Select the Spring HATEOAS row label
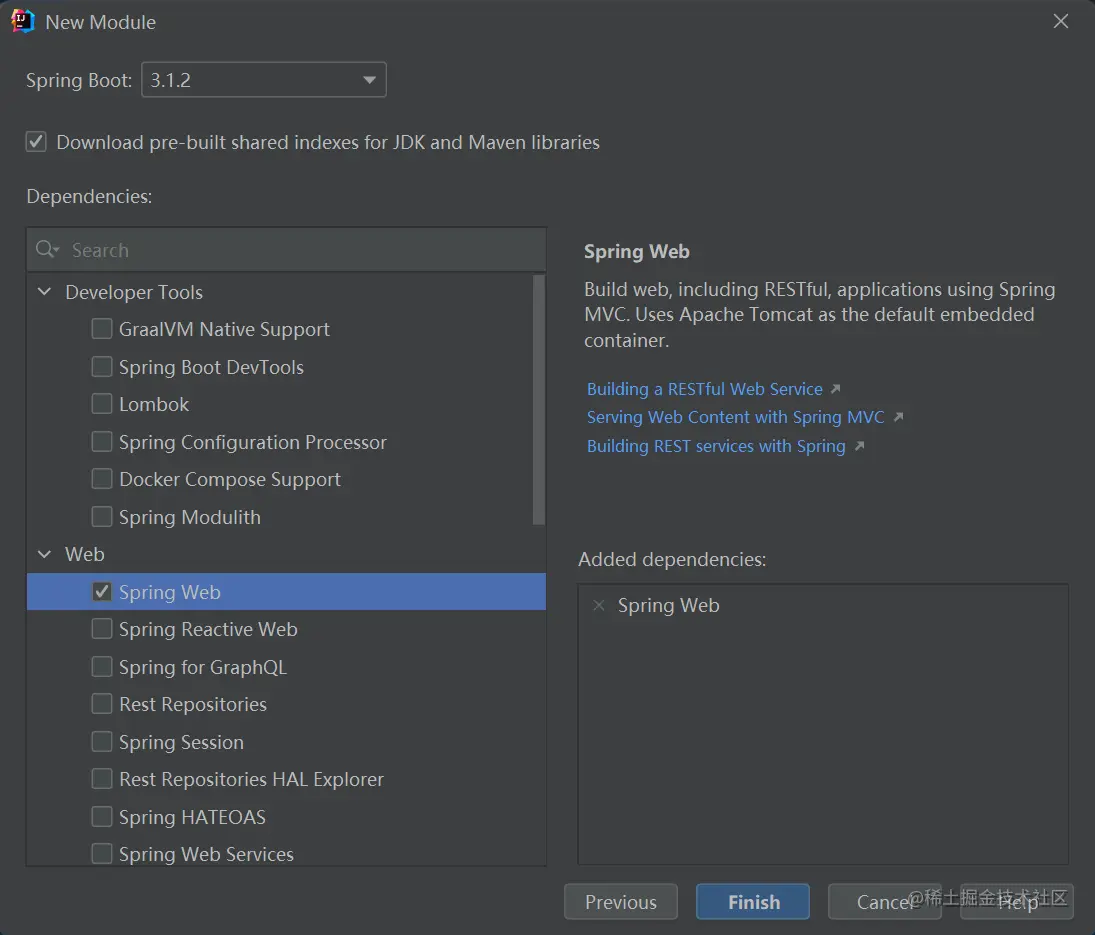 (192, 817)
